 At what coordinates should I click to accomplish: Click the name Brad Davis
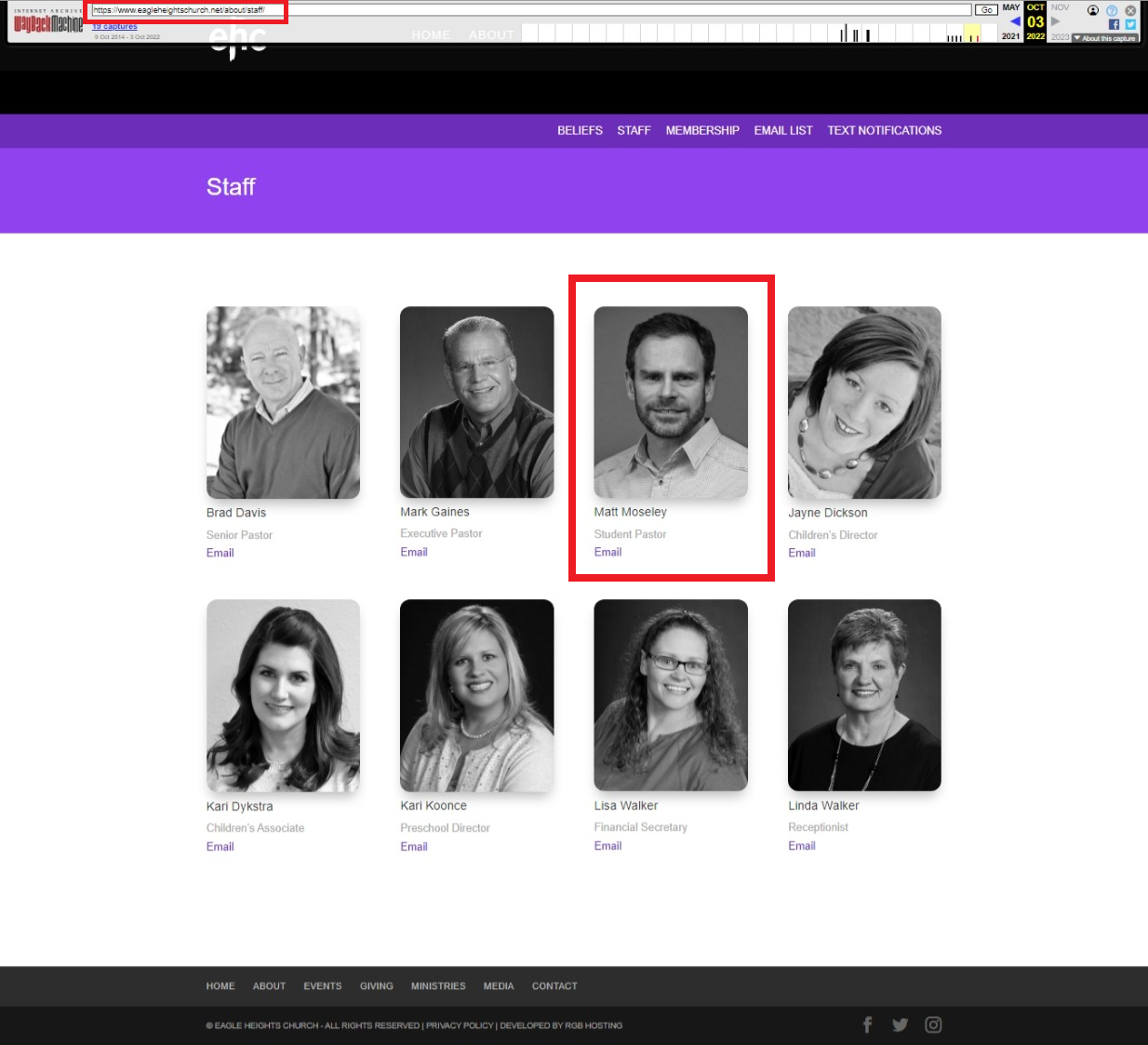236,513
